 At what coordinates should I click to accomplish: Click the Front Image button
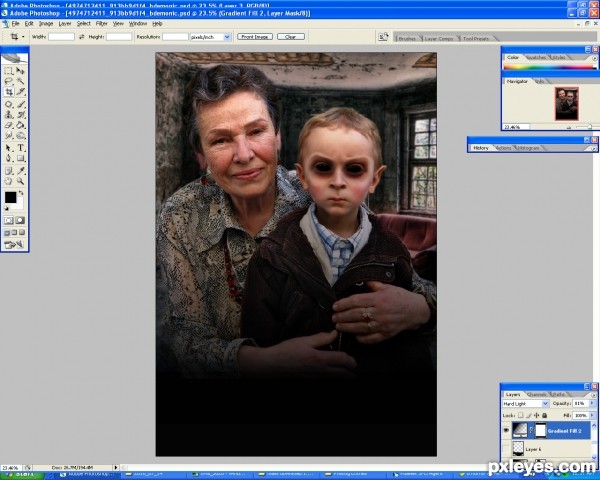pyautogui.click(x=255, y=37)
